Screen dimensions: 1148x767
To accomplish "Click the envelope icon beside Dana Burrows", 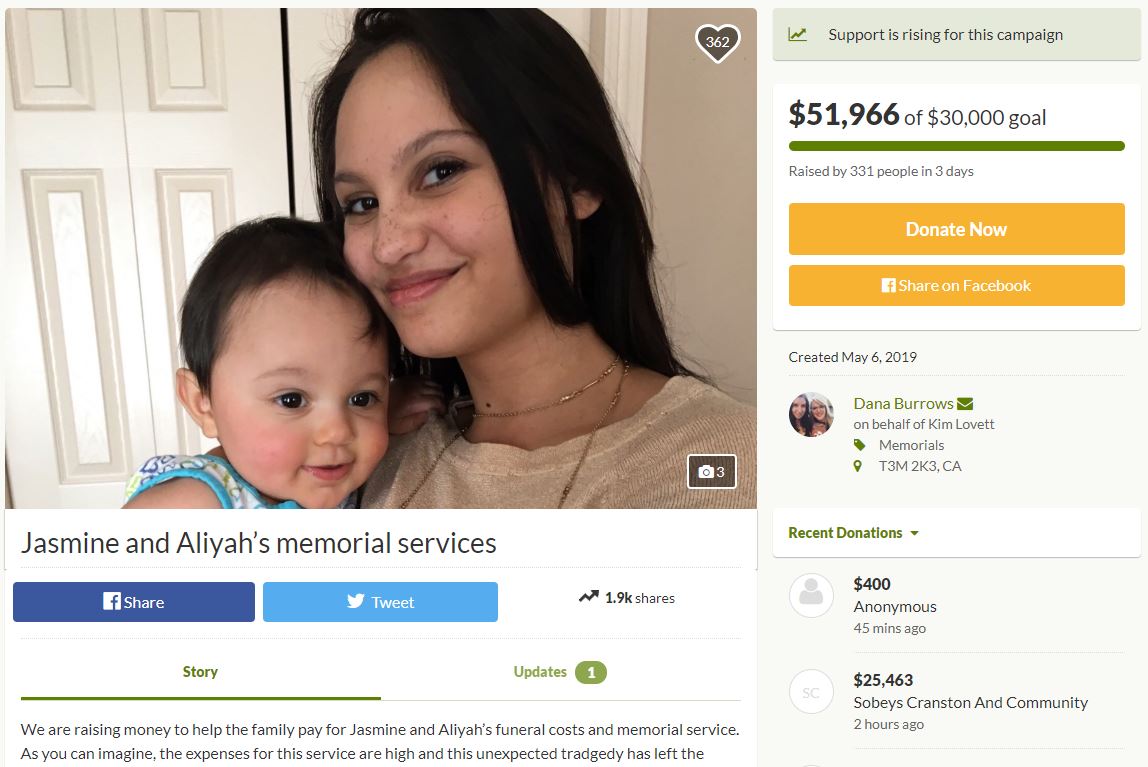I will [x=965, y=404].
